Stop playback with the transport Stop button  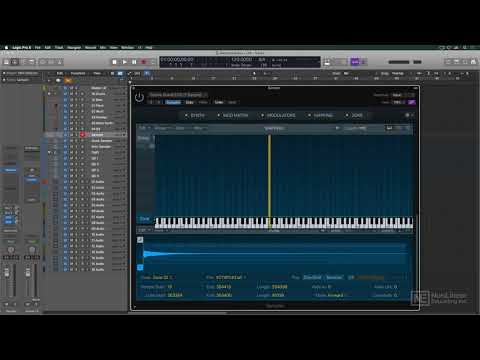tap(114, 62)
